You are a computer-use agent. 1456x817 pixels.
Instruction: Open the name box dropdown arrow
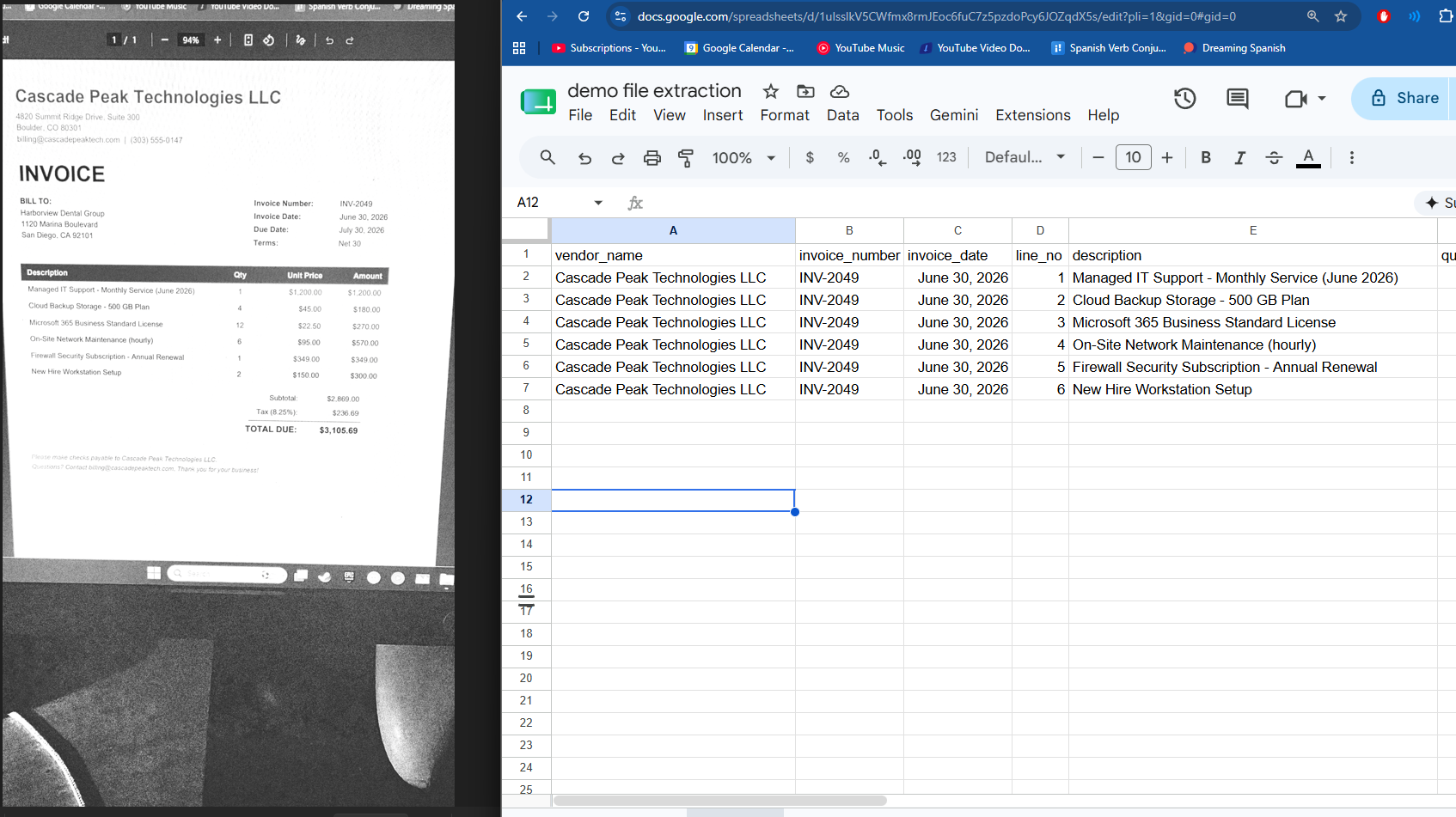click(598, 203)
